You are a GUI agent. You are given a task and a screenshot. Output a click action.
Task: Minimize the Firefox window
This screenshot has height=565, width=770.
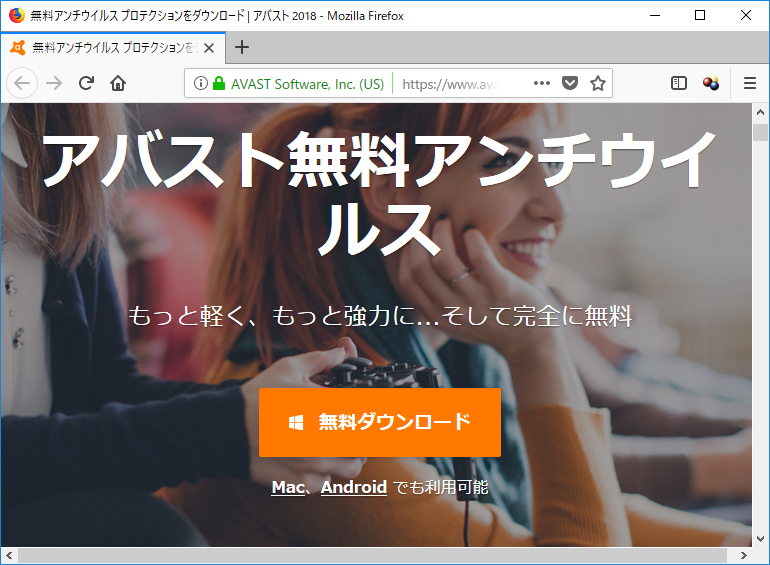point(655,15)
